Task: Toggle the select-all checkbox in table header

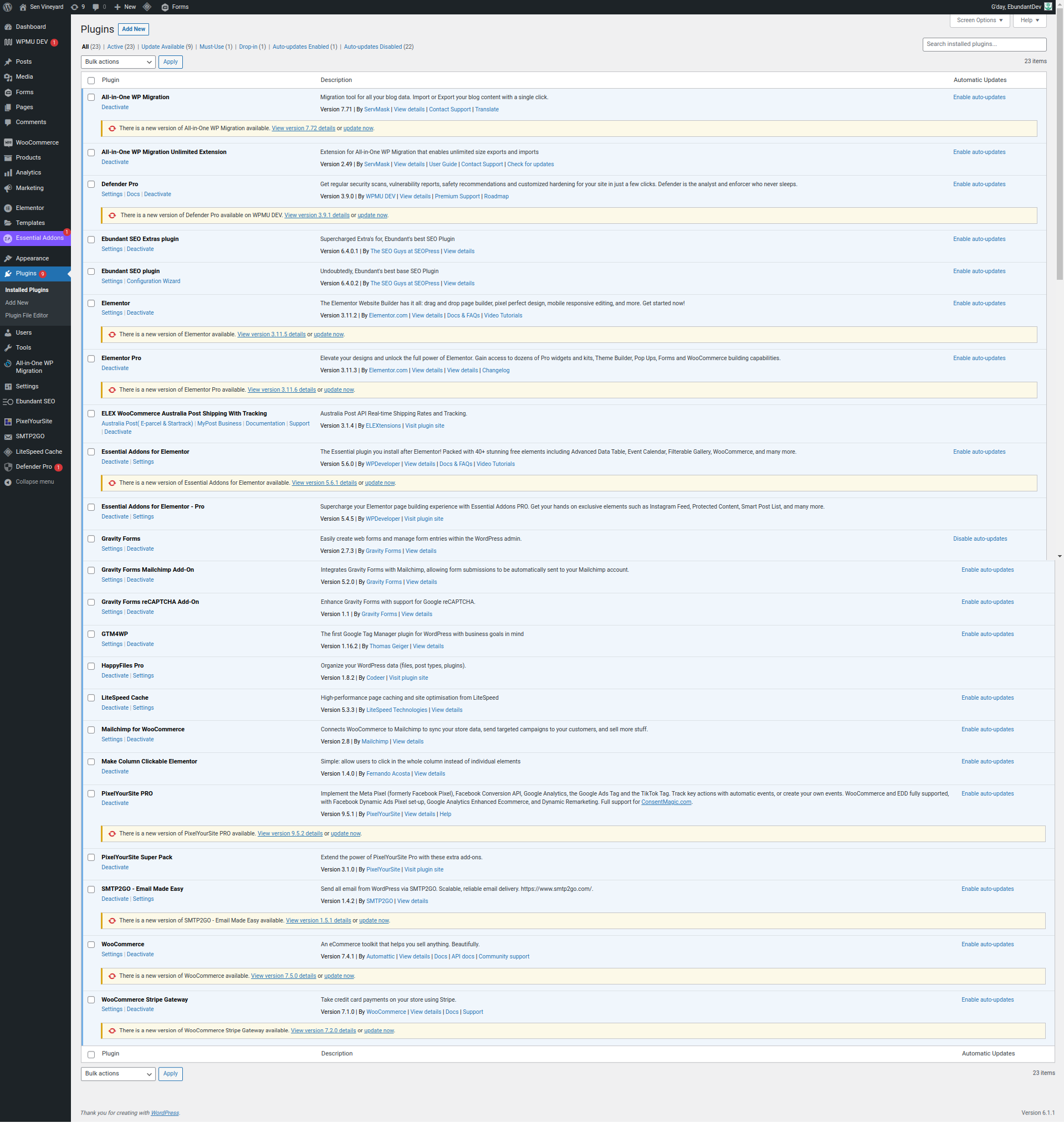Action: tap(91, 80)
